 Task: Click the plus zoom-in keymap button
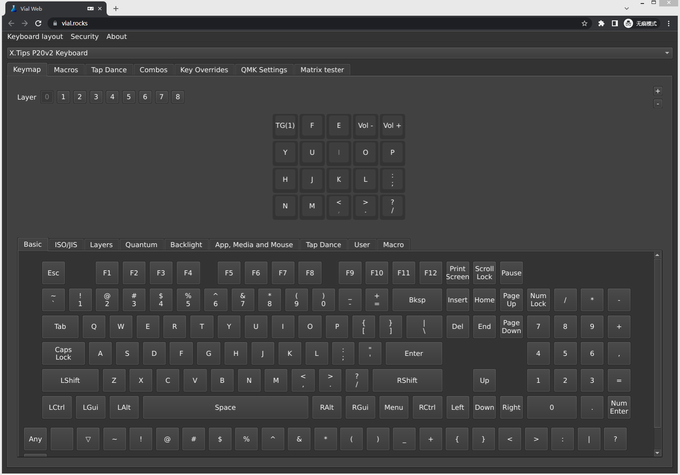point(657,91)
